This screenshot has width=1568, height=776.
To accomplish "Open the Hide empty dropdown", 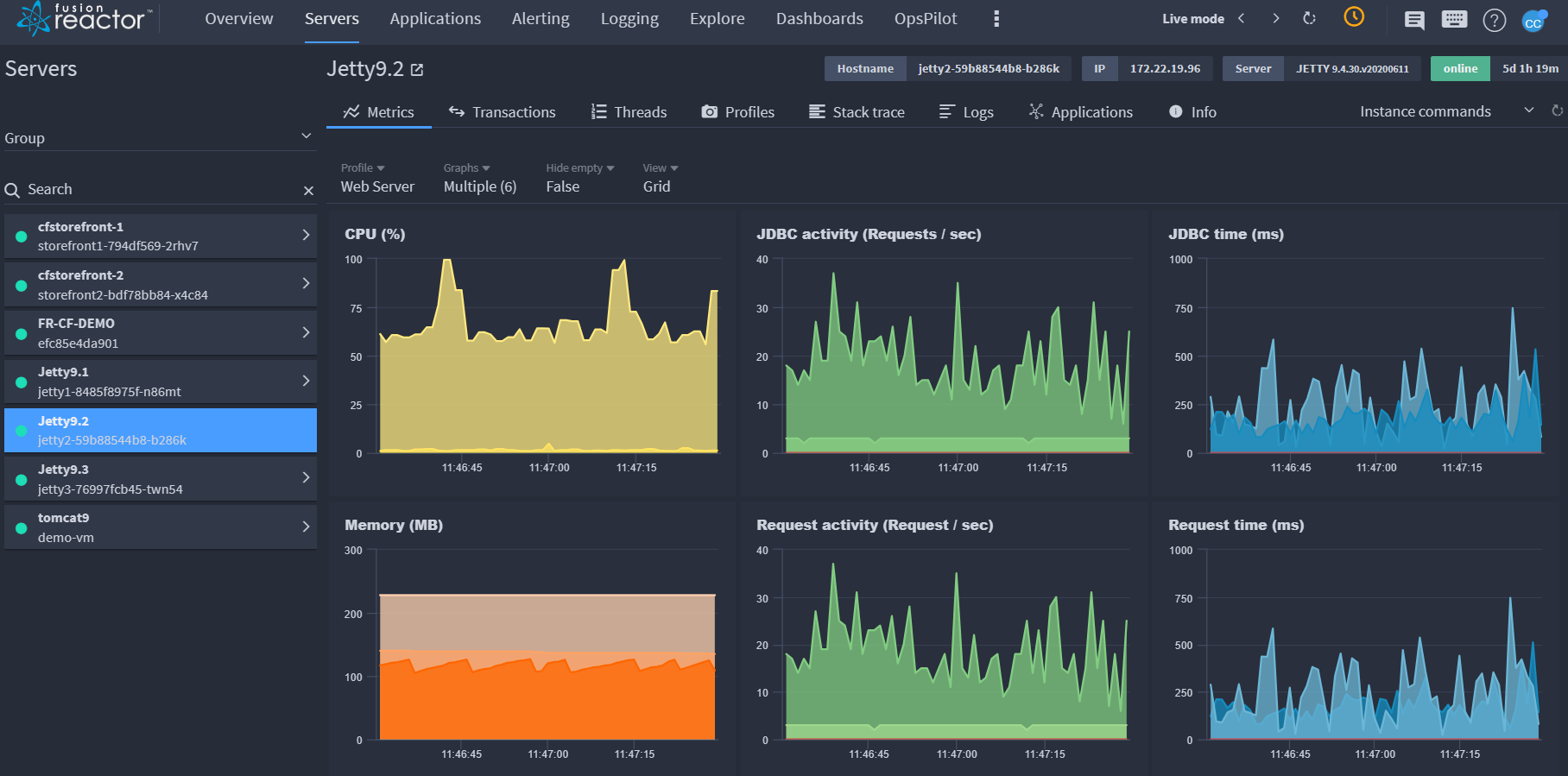I will click(579, 177).
